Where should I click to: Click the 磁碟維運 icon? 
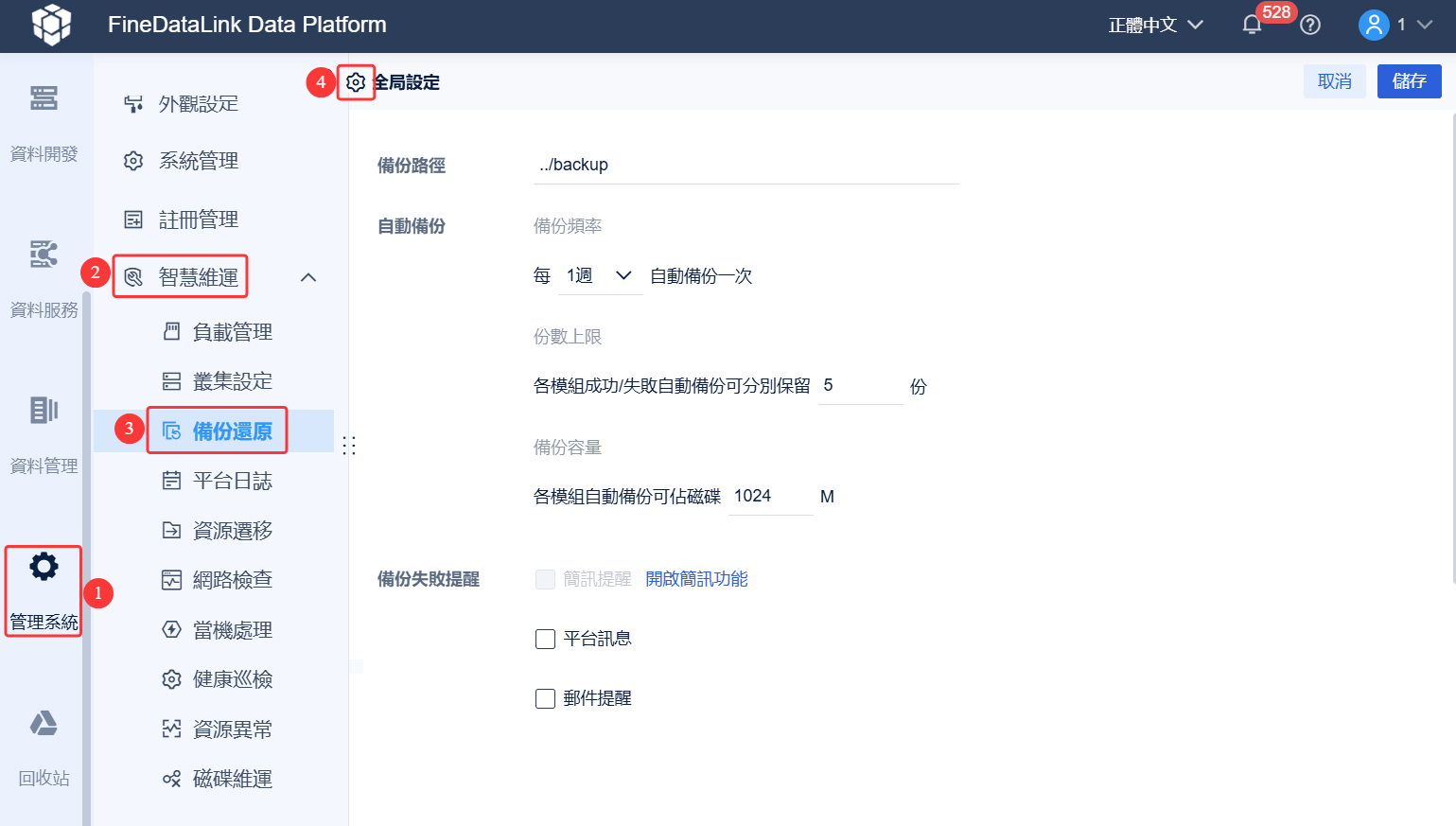(x=171, y=779)
